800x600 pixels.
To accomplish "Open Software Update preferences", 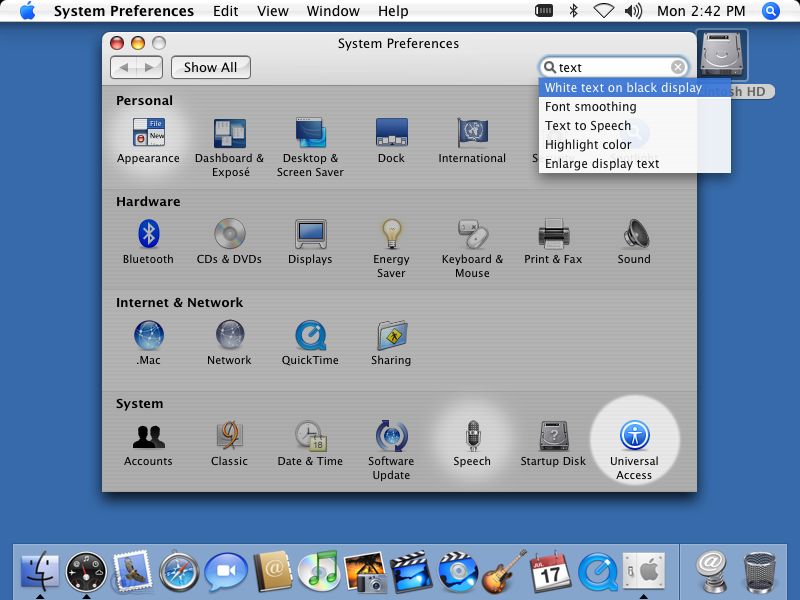I will coord(391,438).
